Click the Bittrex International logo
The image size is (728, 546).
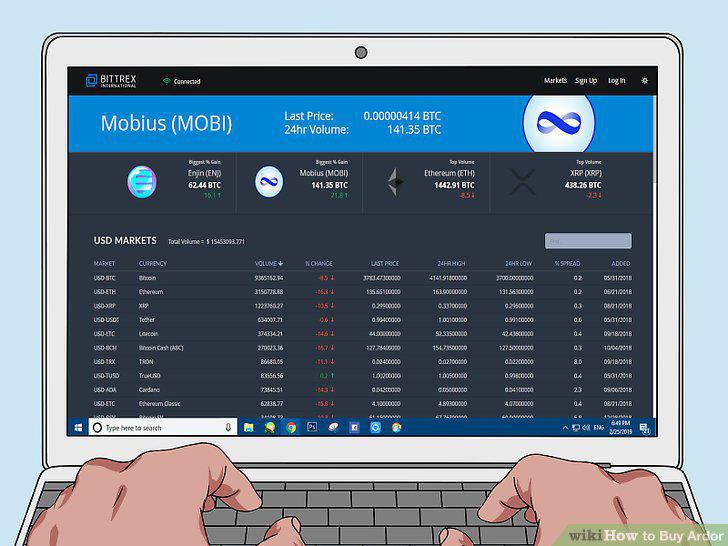(111, 81)
